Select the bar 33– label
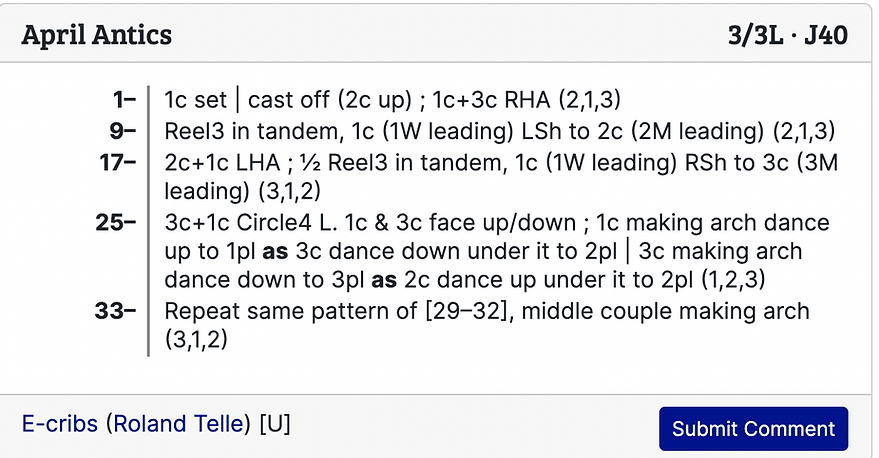The height and width of the screenshot is (458, 879). tap(118, 312)
